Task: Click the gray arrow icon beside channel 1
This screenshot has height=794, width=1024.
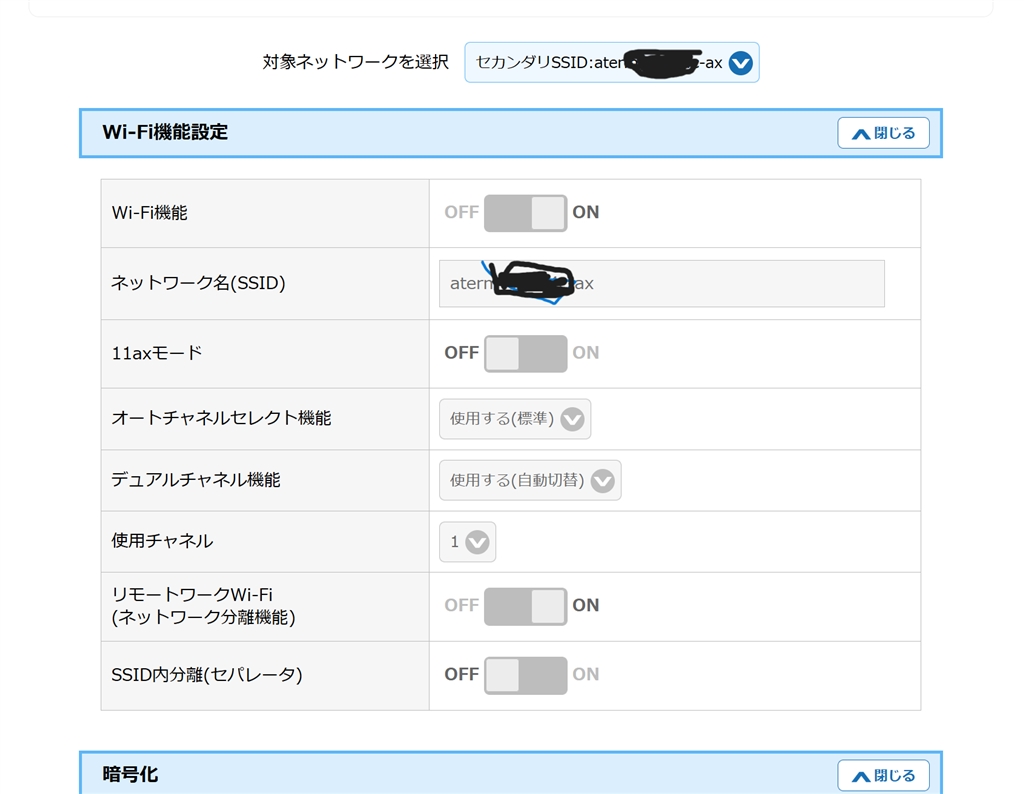Action: (x=478, y=543)
